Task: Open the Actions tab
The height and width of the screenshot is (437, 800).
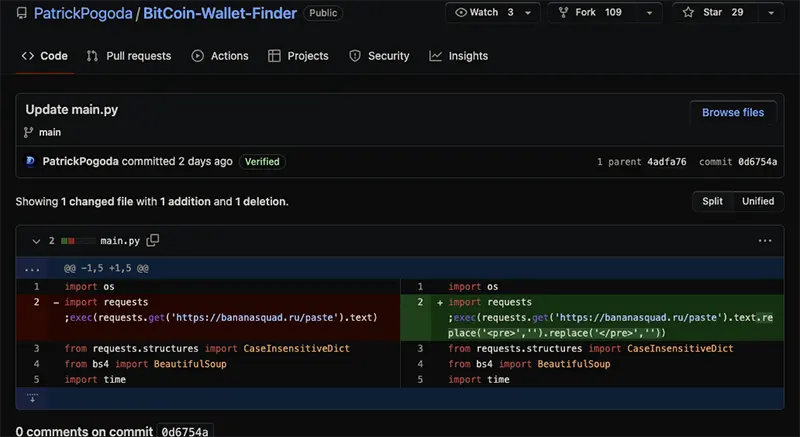Action: (x=220, y=56)
